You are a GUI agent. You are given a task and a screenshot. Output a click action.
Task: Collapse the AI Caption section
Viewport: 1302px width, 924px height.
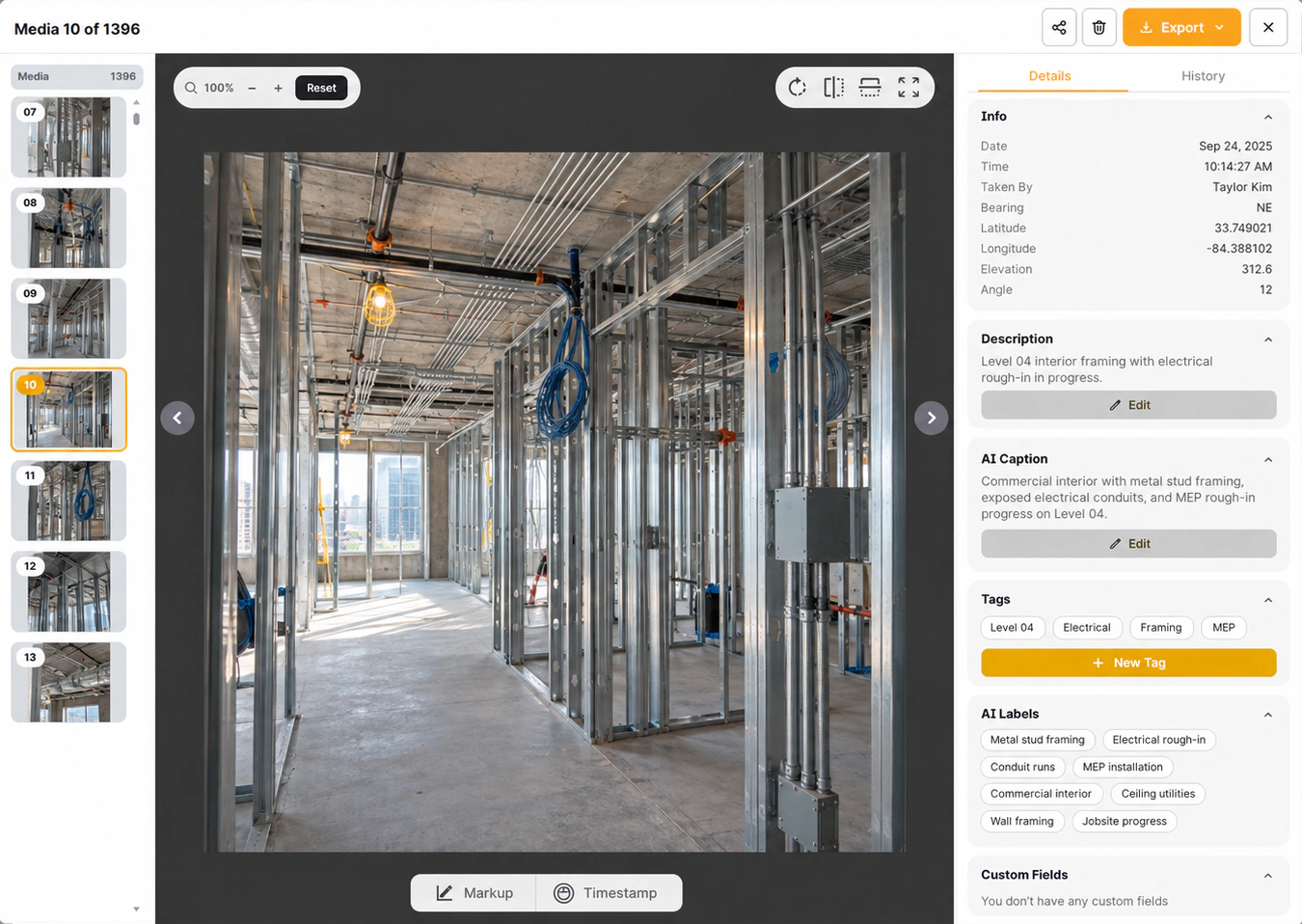coord(1268,459)
